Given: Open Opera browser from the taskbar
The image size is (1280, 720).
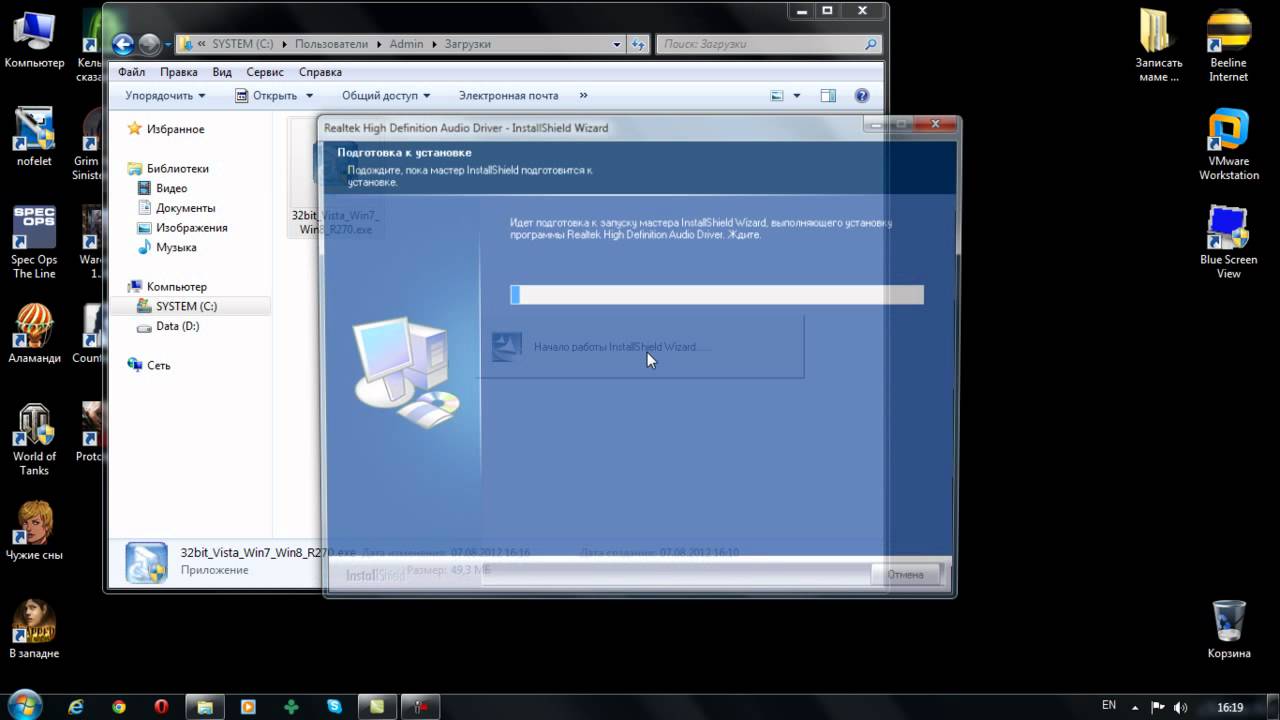Looking at the screenshot, I should click(162, 707).
